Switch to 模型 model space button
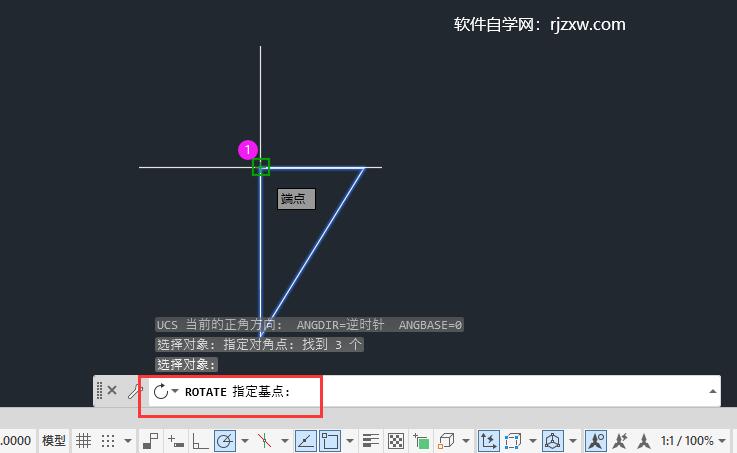The image size is (737, 453). [54, 441]
